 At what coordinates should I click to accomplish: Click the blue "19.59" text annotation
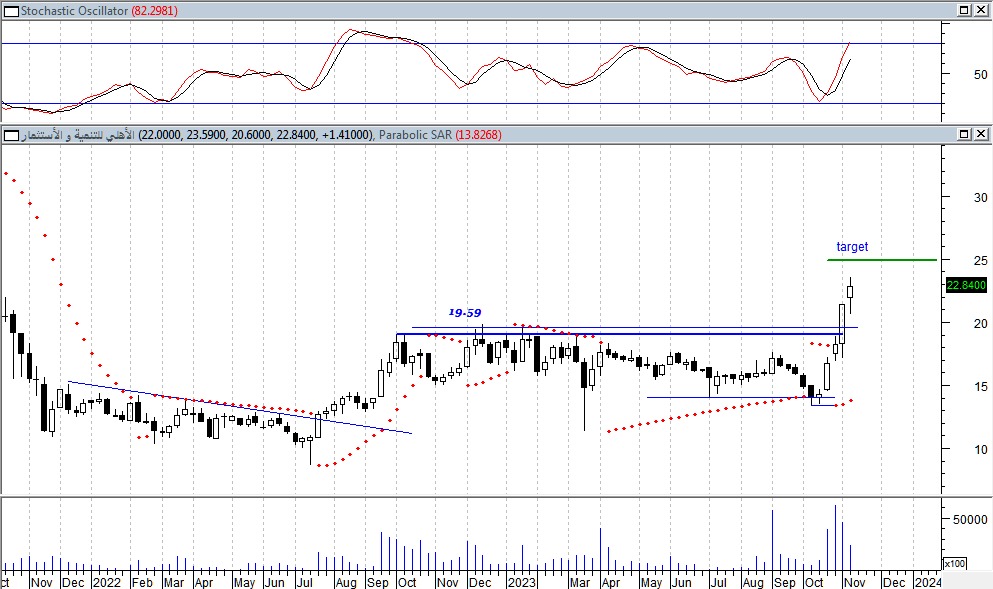463,313
